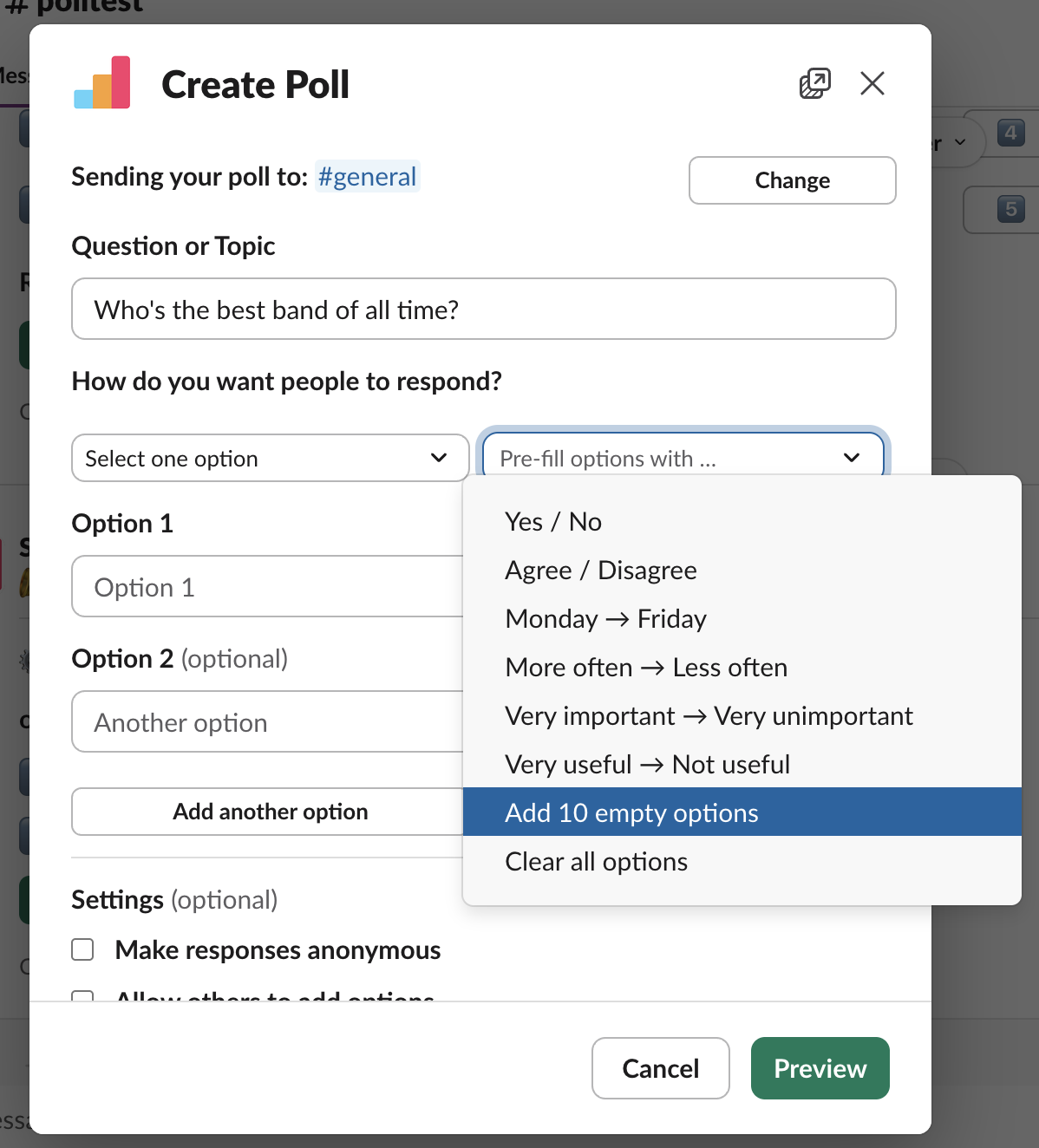Pick Very useful → Not useful
Viewport: 1039px width, 1148px height.
click(x=647, y=765)
